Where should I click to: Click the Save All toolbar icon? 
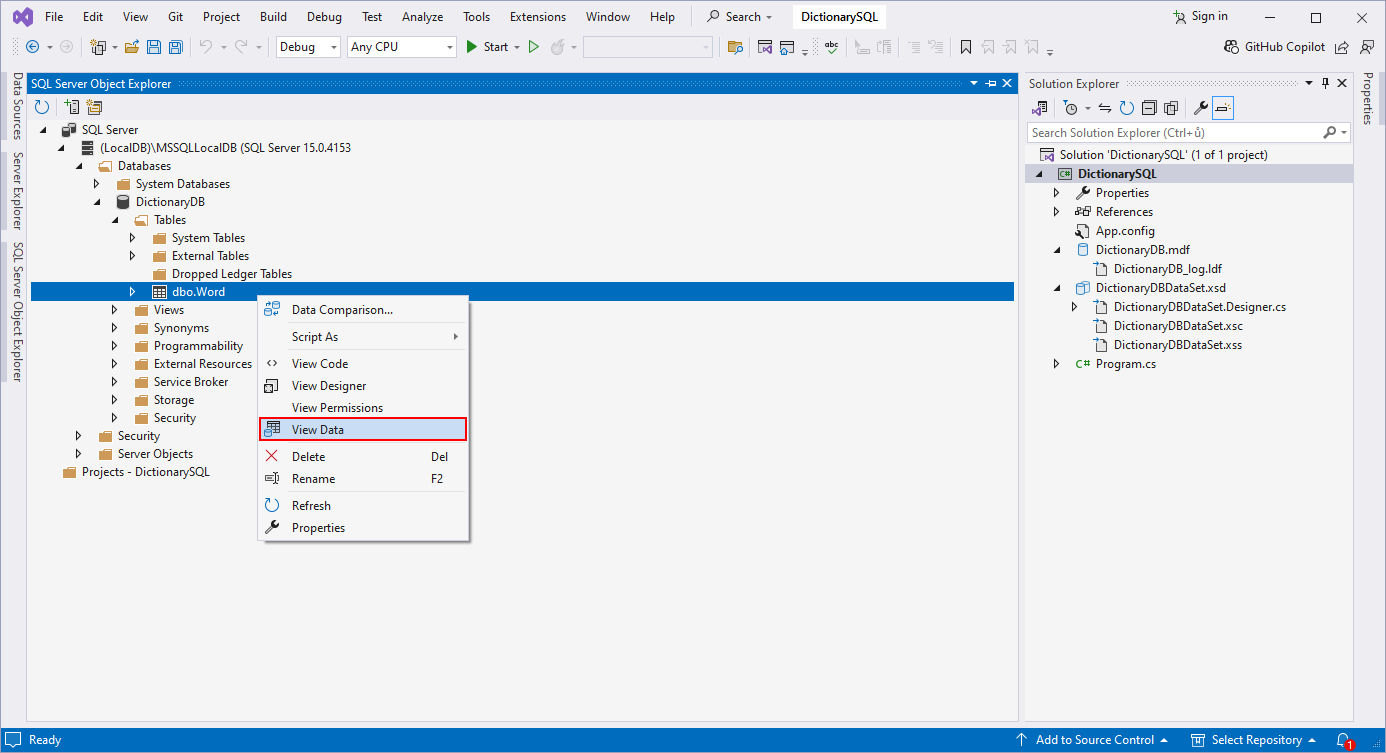[x=174, y=47]
